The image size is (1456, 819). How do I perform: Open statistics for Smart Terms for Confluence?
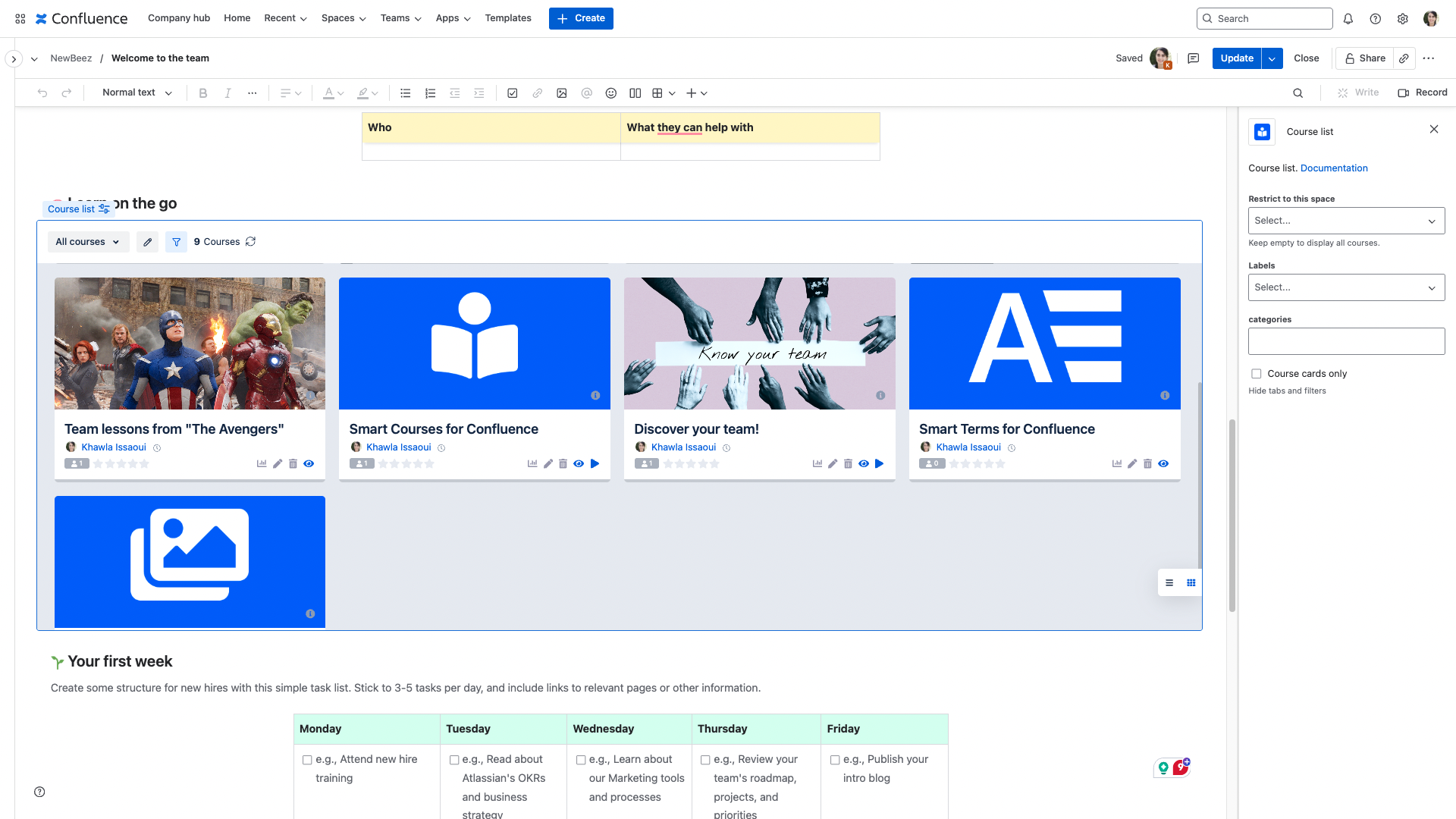click(1117, 464)
